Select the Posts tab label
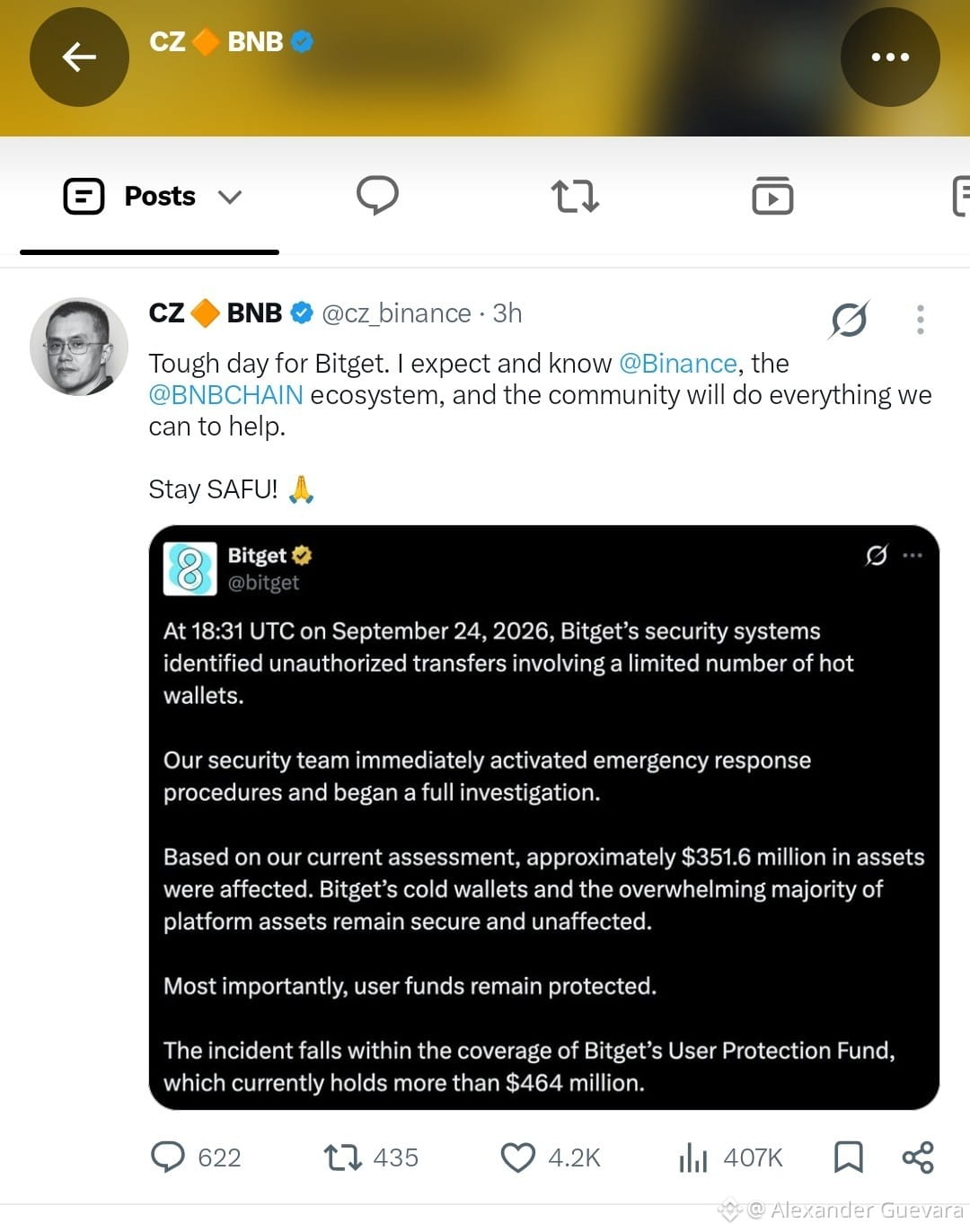 [x=159, y=196]
